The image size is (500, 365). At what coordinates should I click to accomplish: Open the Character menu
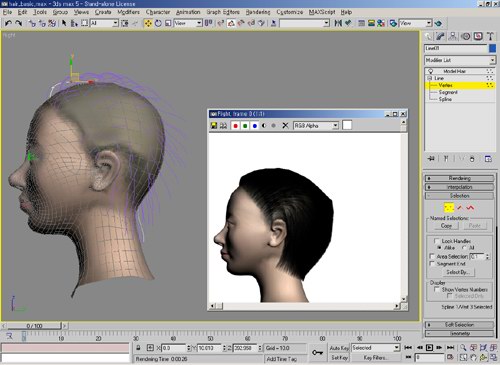point(158,12)
